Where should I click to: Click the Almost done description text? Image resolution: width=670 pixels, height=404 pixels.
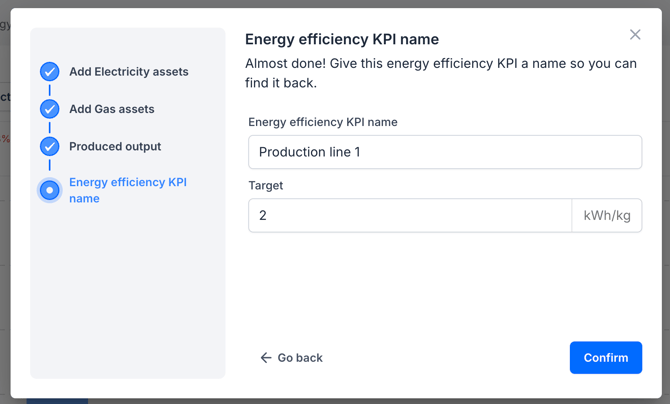(x=440, y=73)
